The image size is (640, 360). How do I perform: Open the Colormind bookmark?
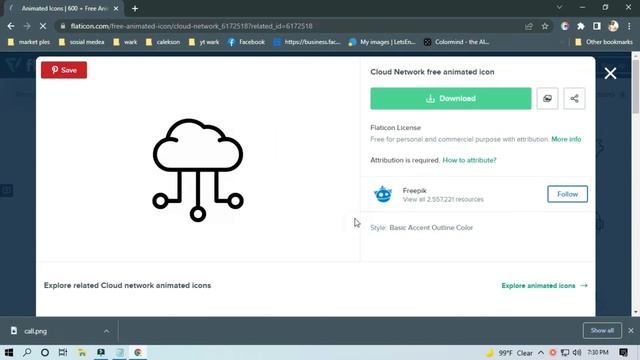[x=456, y=42]
